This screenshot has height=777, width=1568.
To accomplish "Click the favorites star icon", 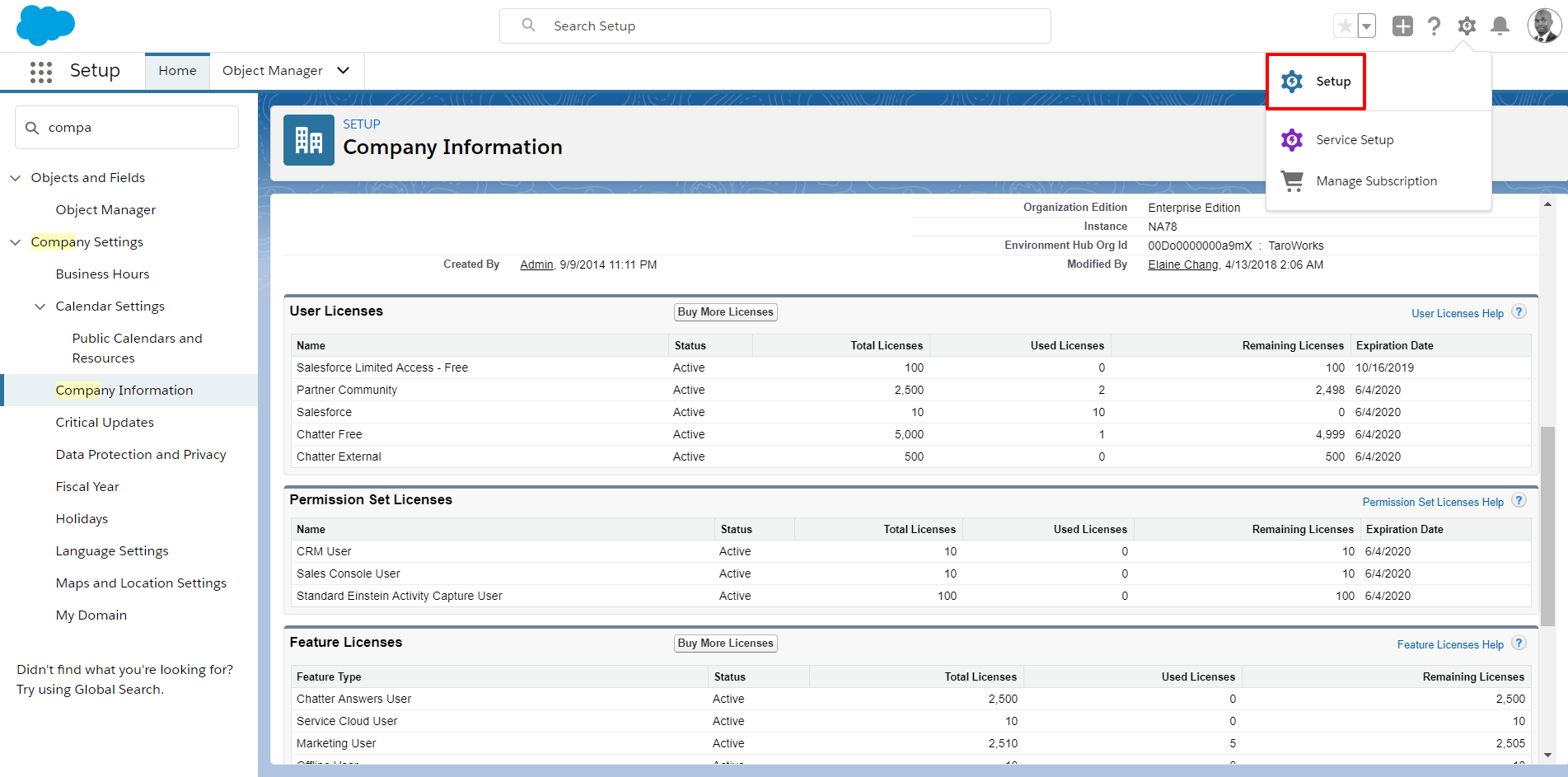I will coord(1345,26).
